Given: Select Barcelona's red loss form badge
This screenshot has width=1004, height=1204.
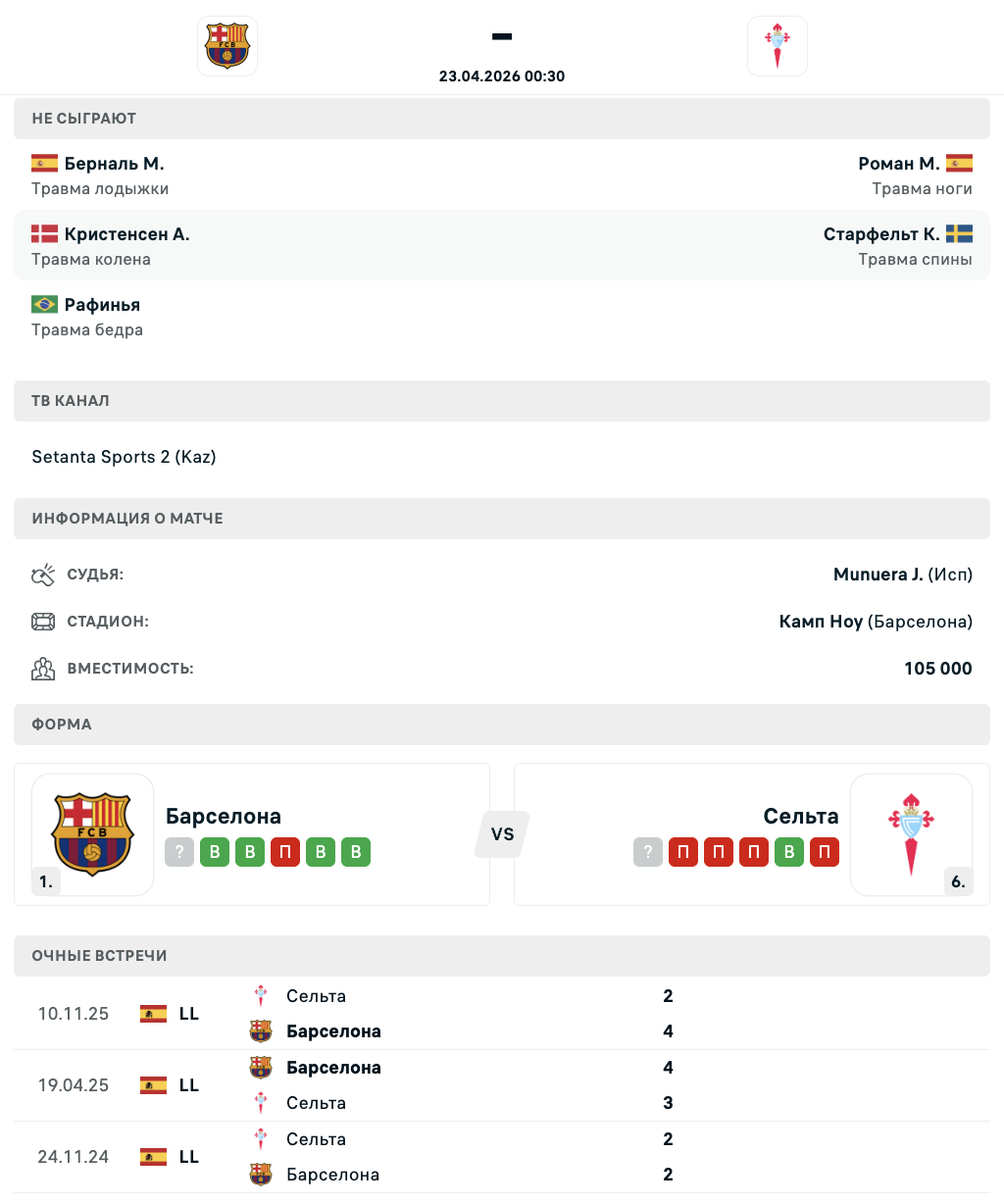Looking at the screenshot, I should [285, 852].
